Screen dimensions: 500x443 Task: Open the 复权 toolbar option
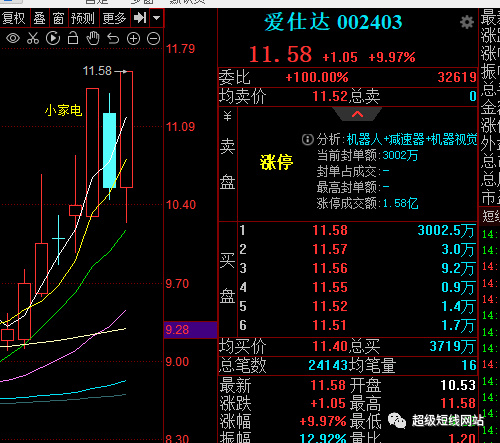[x=14, y=18]
